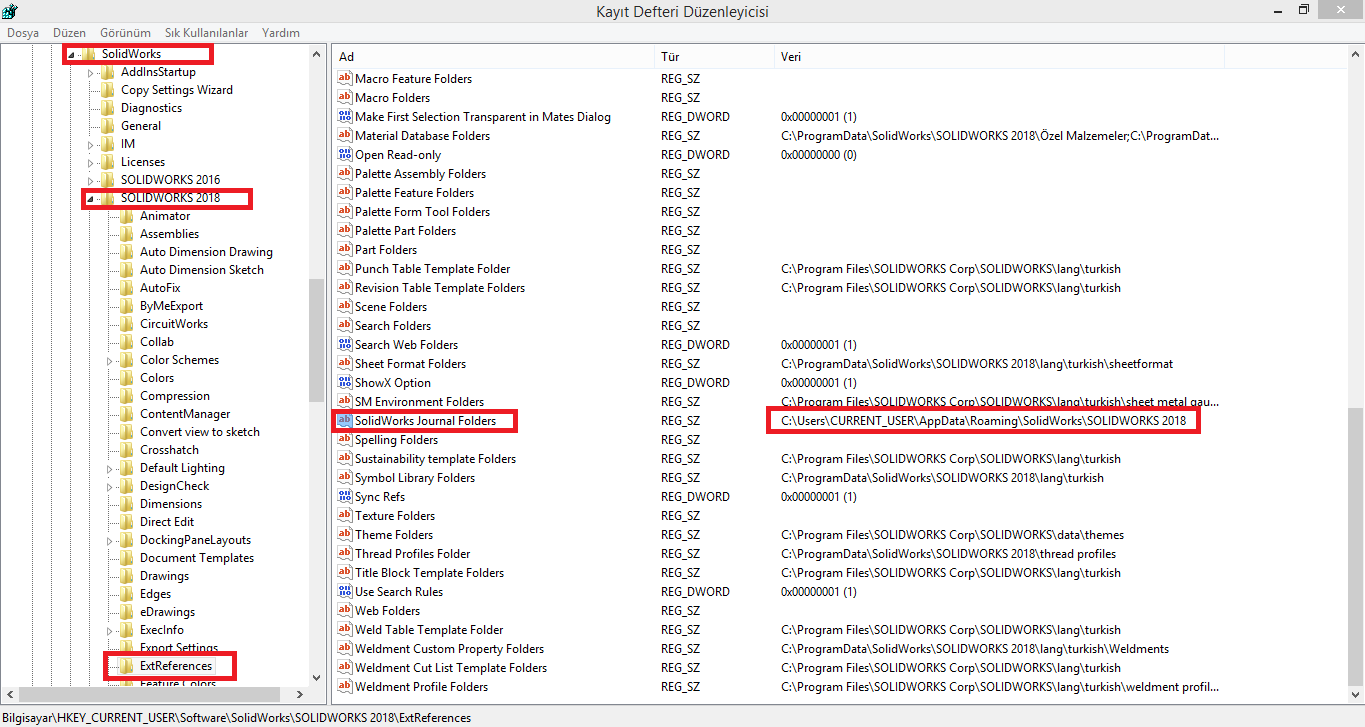Select the ByMeExport key
The height and width of the screenshot is (727, 1365).
[171, 306]
